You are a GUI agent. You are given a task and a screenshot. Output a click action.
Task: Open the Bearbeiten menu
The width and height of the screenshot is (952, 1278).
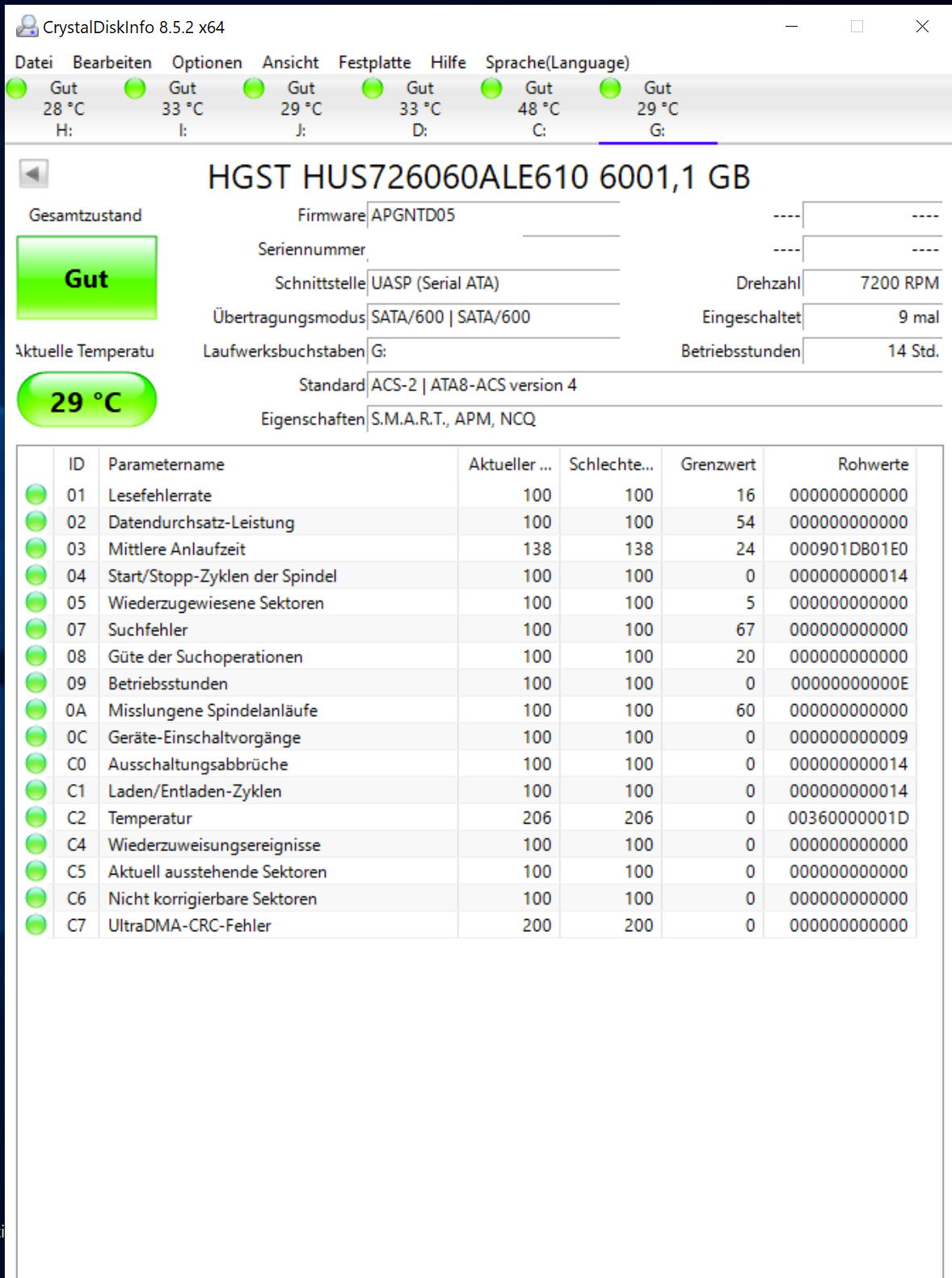112,62
